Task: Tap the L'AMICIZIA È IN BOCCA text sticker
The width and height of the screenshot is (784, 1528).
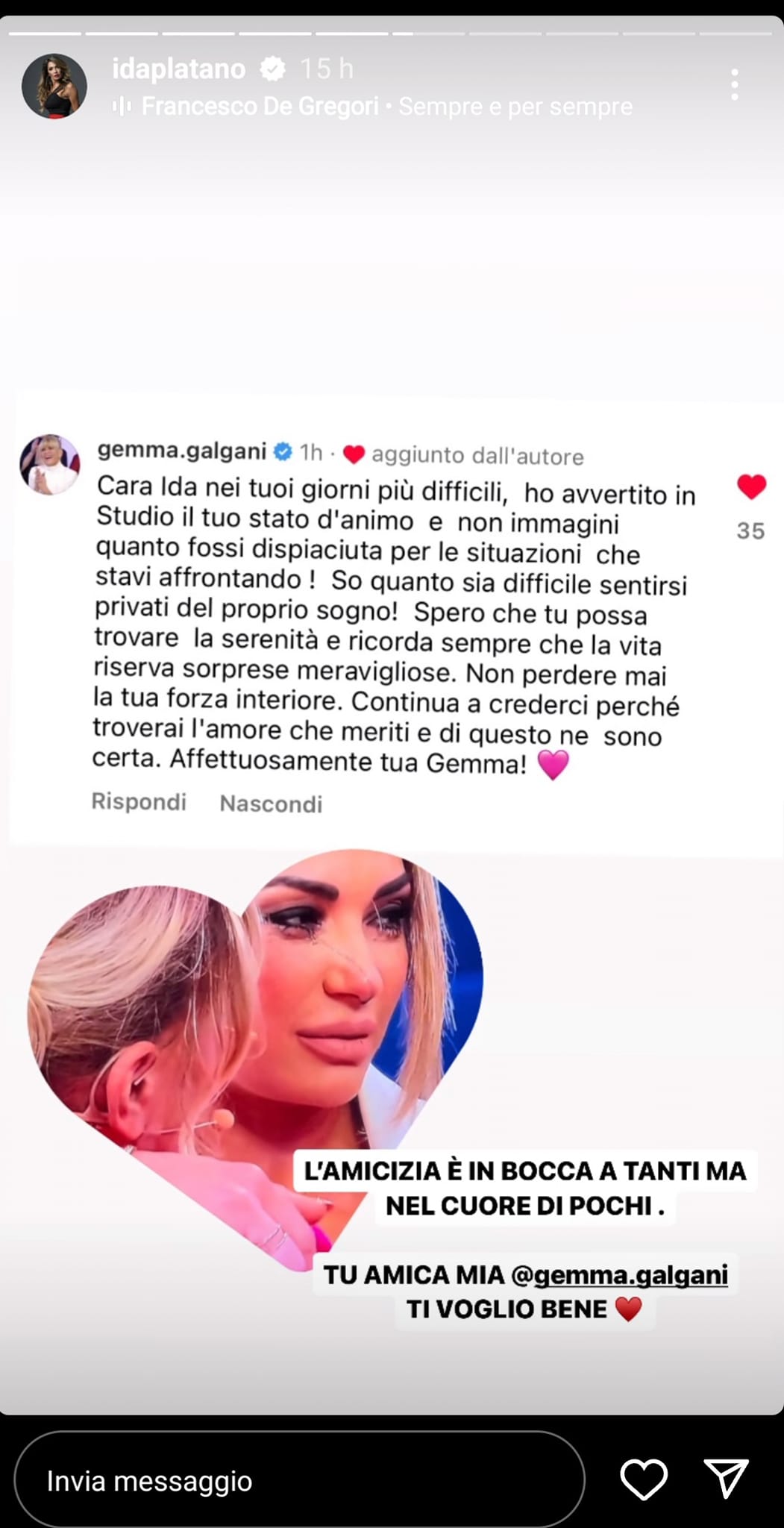Action: pyautogui.click(x=524, y=1188)
